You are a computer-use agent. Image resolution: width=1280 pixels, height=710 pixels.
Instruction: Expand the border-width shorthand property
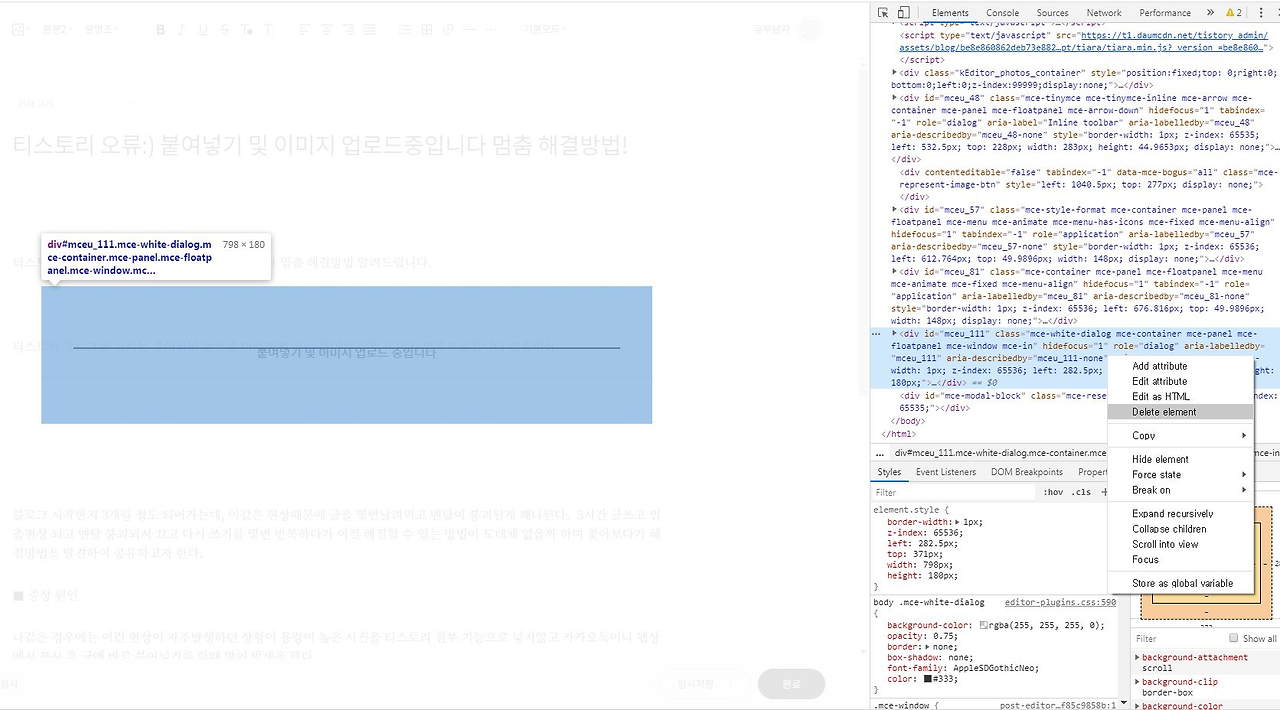(957, 522)
